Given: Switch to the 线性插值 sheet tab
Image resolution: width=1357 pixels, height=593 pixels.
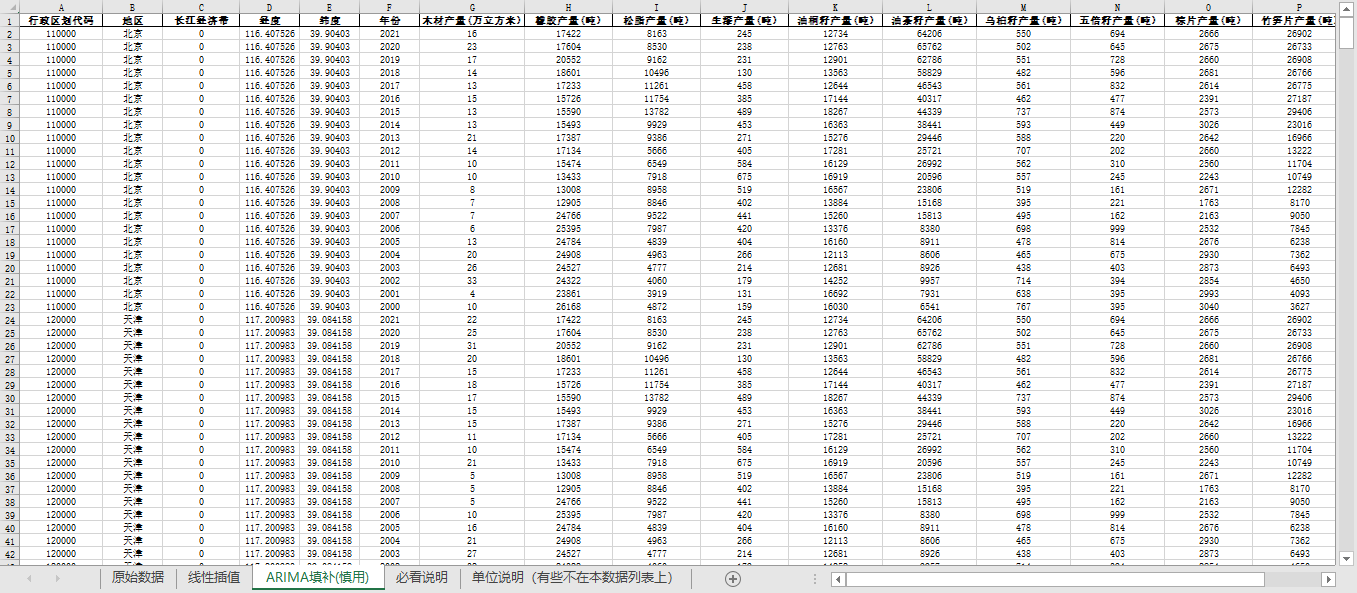Looking at the screenshot, I should coord(214,578).
